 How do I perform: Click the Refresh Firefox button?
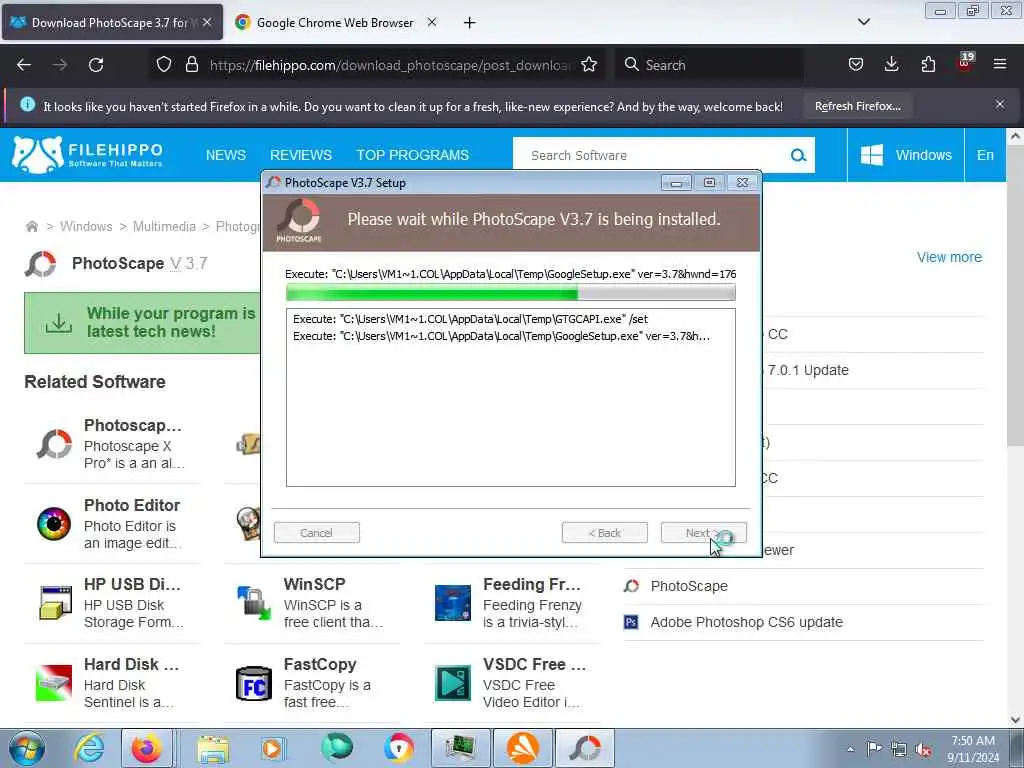857,106
